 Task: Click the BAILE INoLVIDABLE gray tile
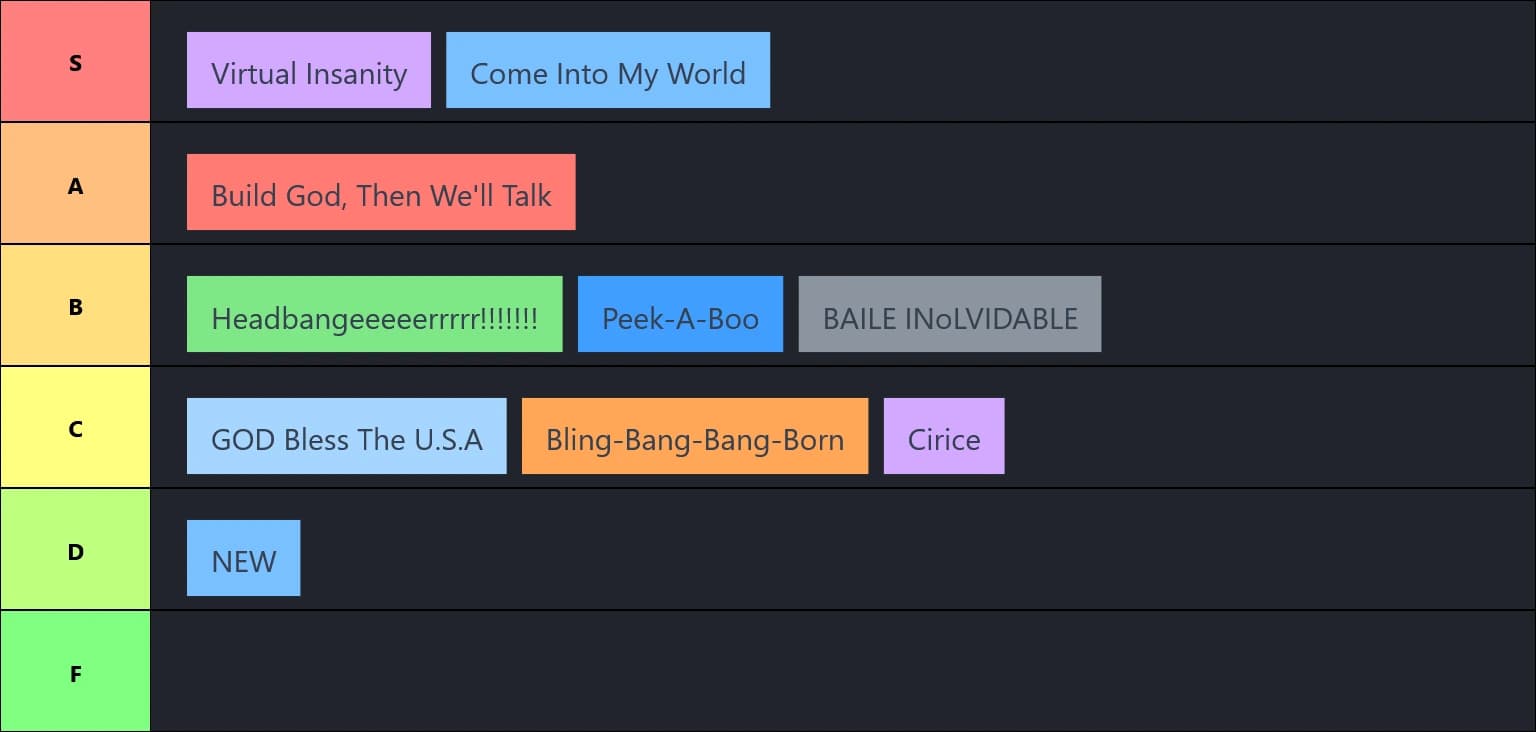pos(950,314)
